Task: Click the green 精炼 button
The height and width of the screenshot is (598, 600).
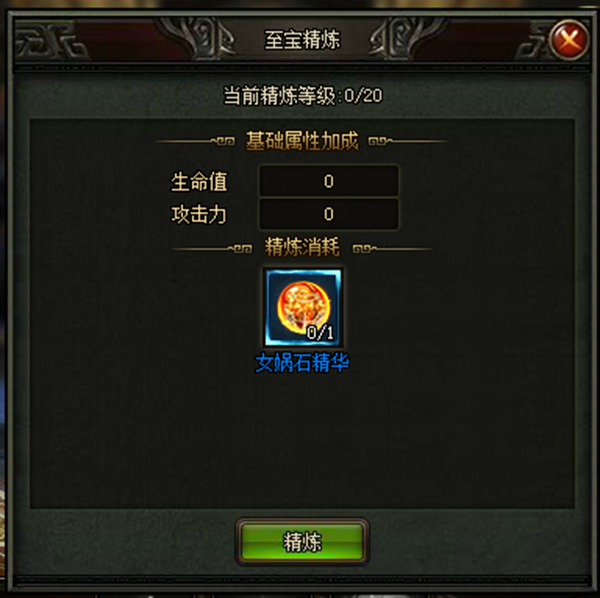Action: [x=302, y=541]
